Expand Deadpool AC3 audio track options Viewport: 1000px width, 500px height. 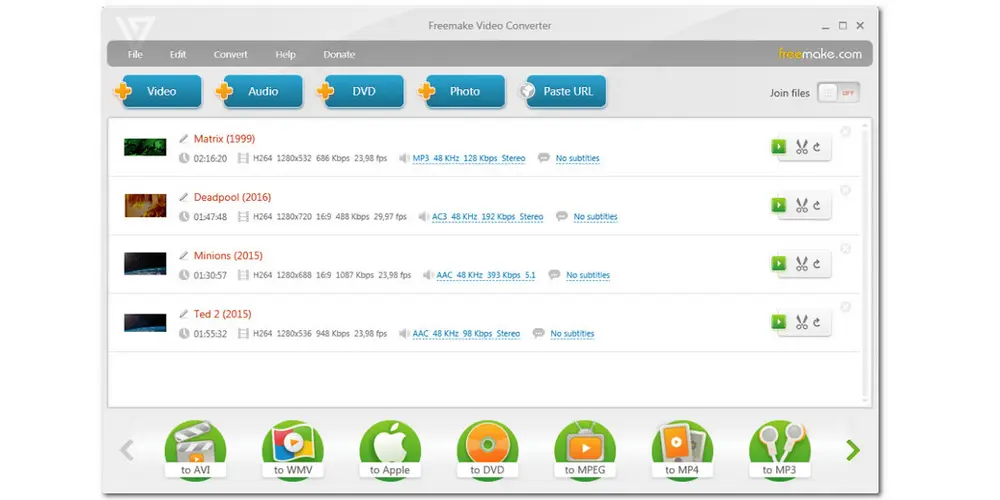tap(487, 217)
